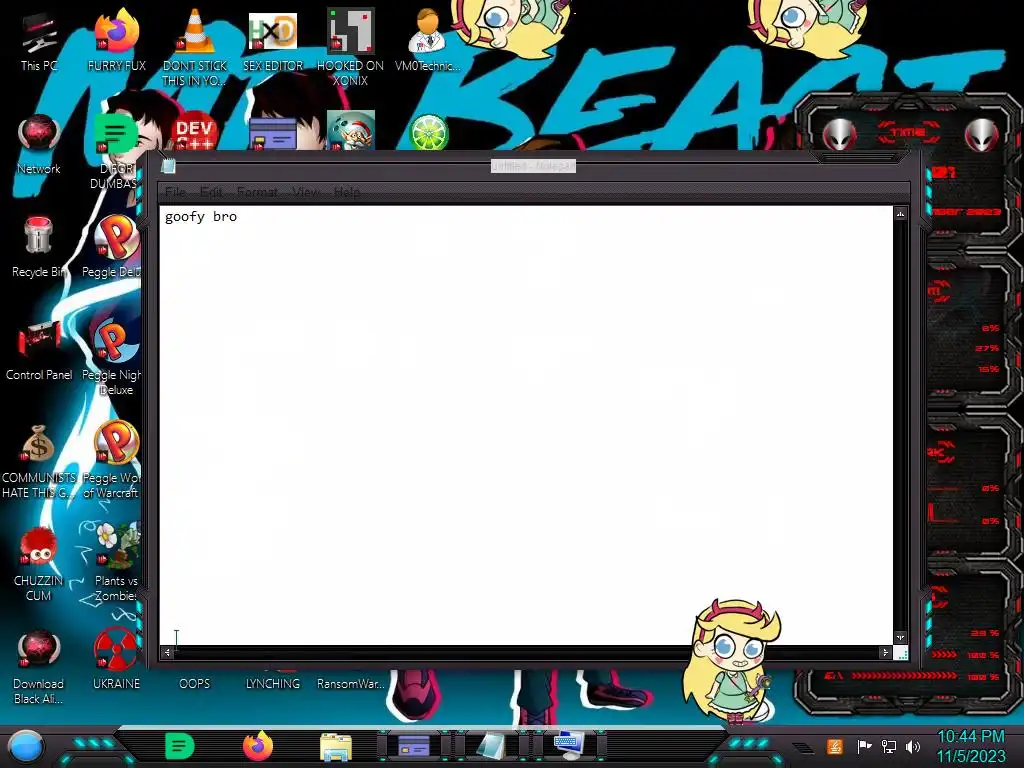1024x768 pixels.
Task: Select the Download Black Ali... desktop icon
Action: [x=39, y=667]
